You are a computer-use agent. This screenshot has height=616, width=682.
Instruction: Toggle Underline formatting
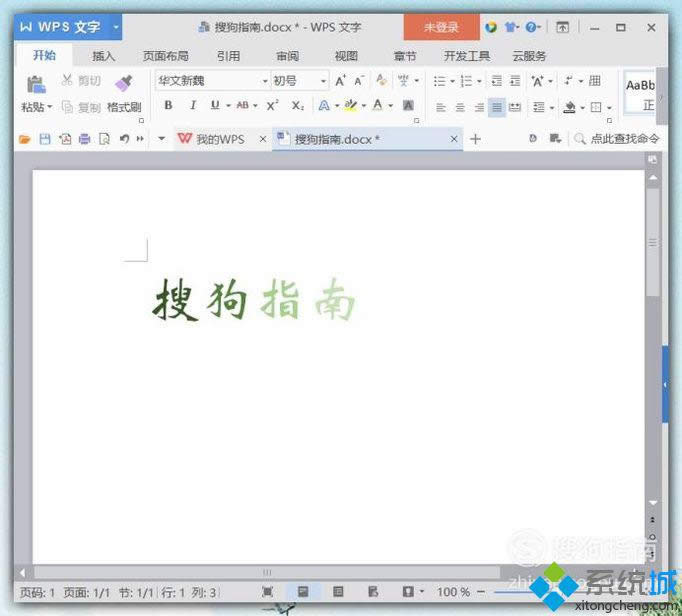pos(215,105)
